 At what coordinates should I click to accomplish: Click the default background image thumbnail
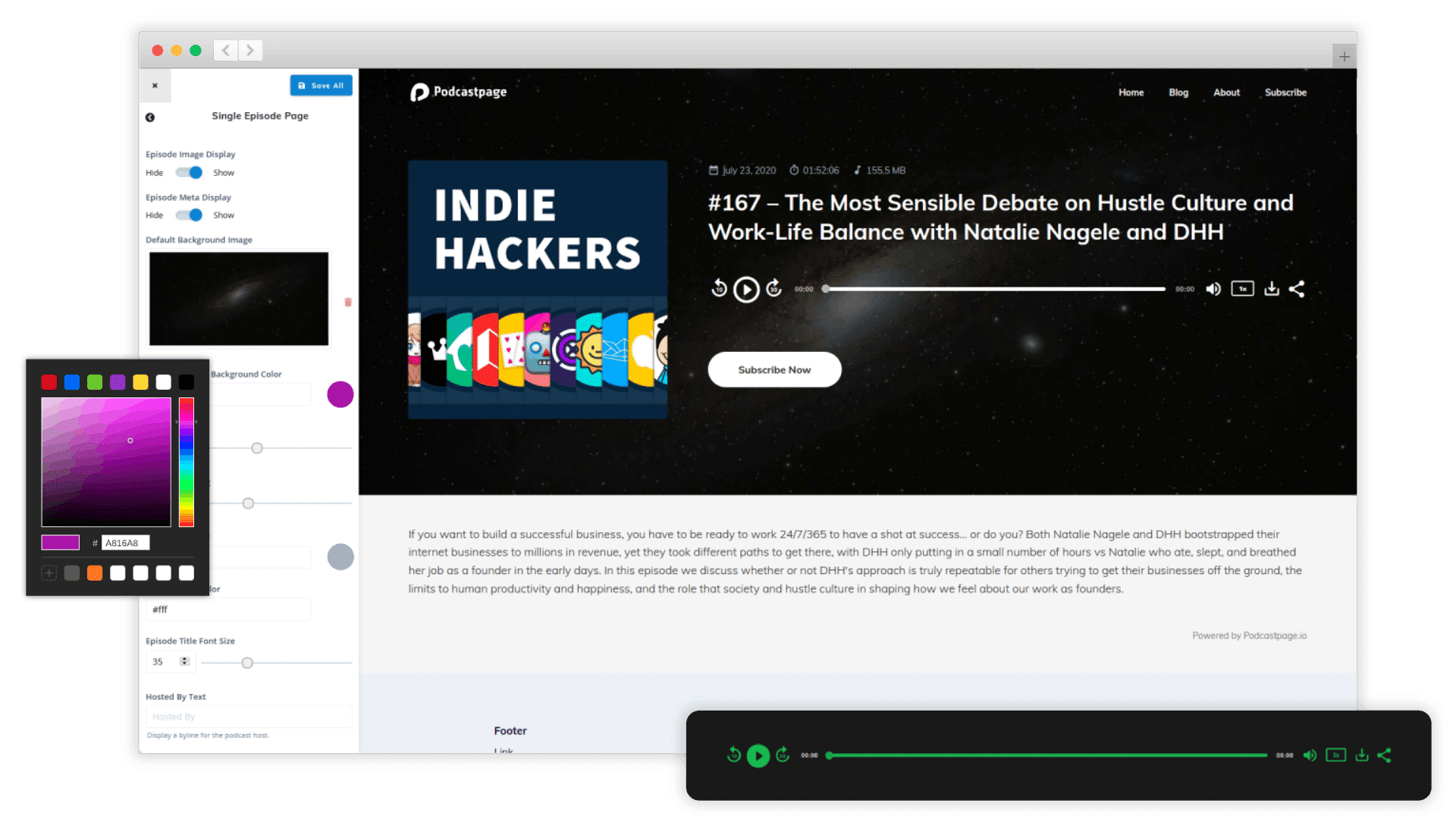[x=239, y=299]
